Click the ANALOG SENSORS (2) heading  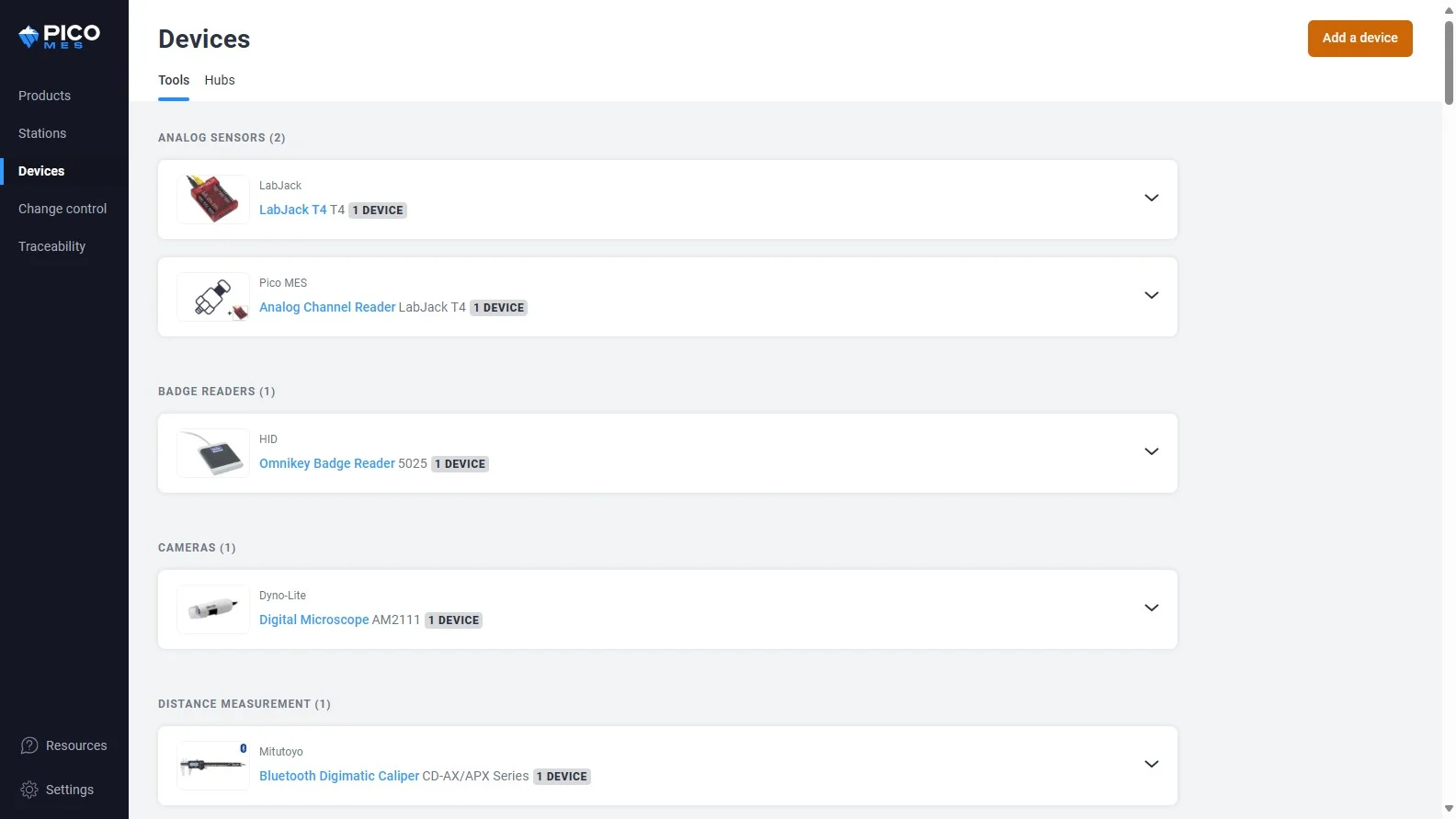(x=222, y=138)
